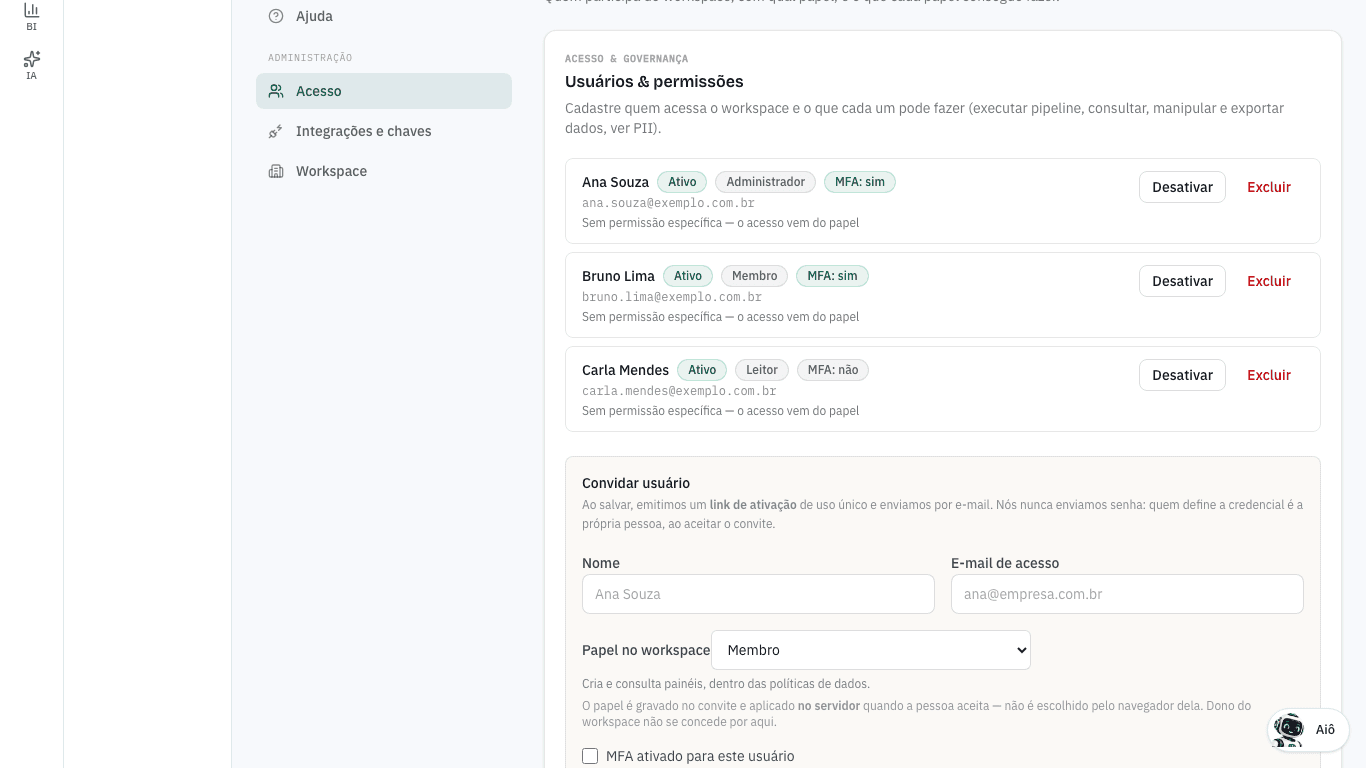Delete user Ana Souza with Excluir
Viewport: 1366px width, 768px height.
(x=1269, y=187)
